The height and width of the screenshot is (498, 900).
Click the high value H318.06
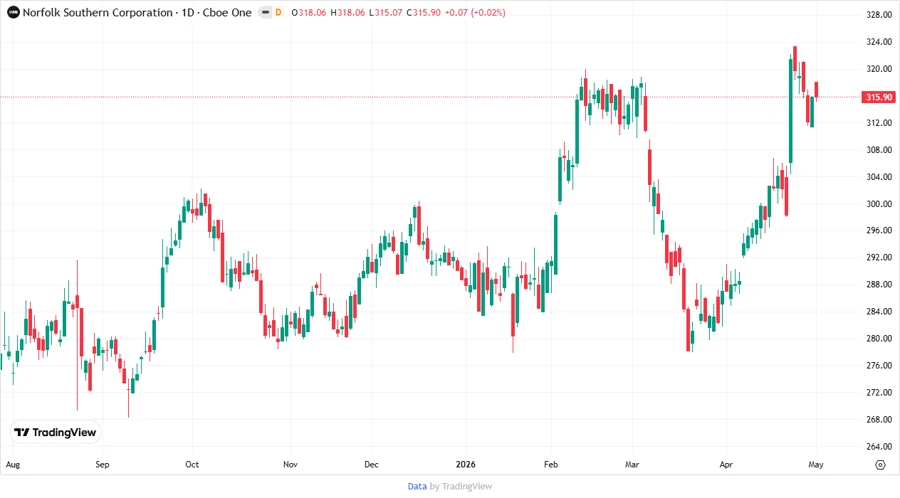(347, 13)
